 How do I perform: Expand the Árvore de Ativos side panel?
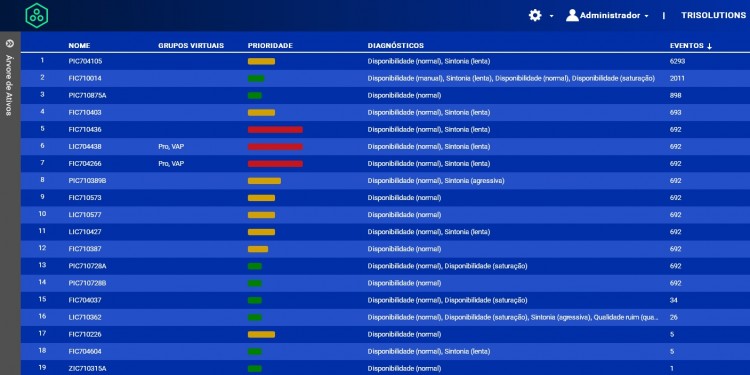coord(10,44)
